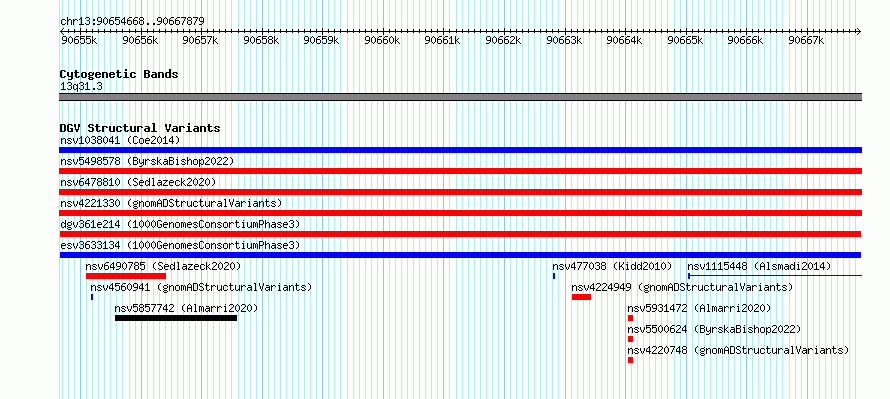Click the blue esv3633134 variant bar
Image resolution: width=890 pixels, height=399 pixels.
point(460,255)
